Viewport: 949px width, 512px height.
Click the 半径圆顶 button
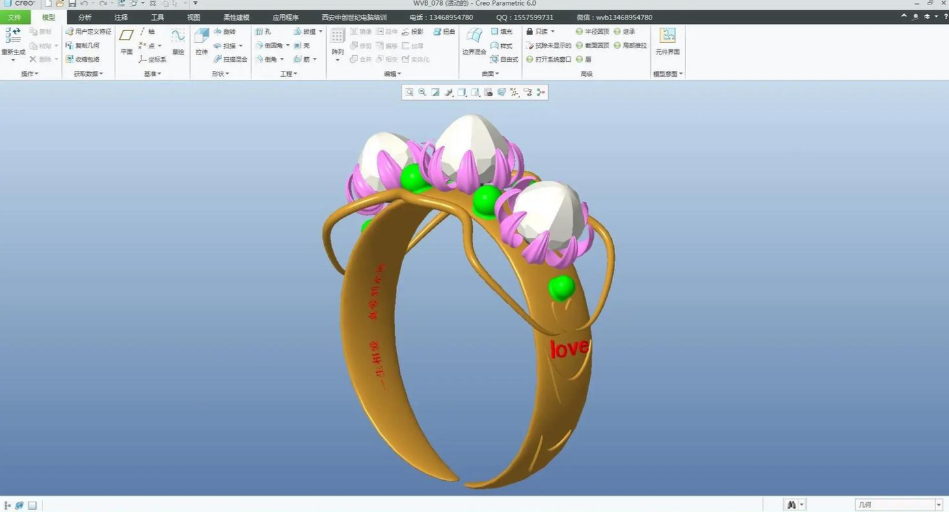click(593, 31)
